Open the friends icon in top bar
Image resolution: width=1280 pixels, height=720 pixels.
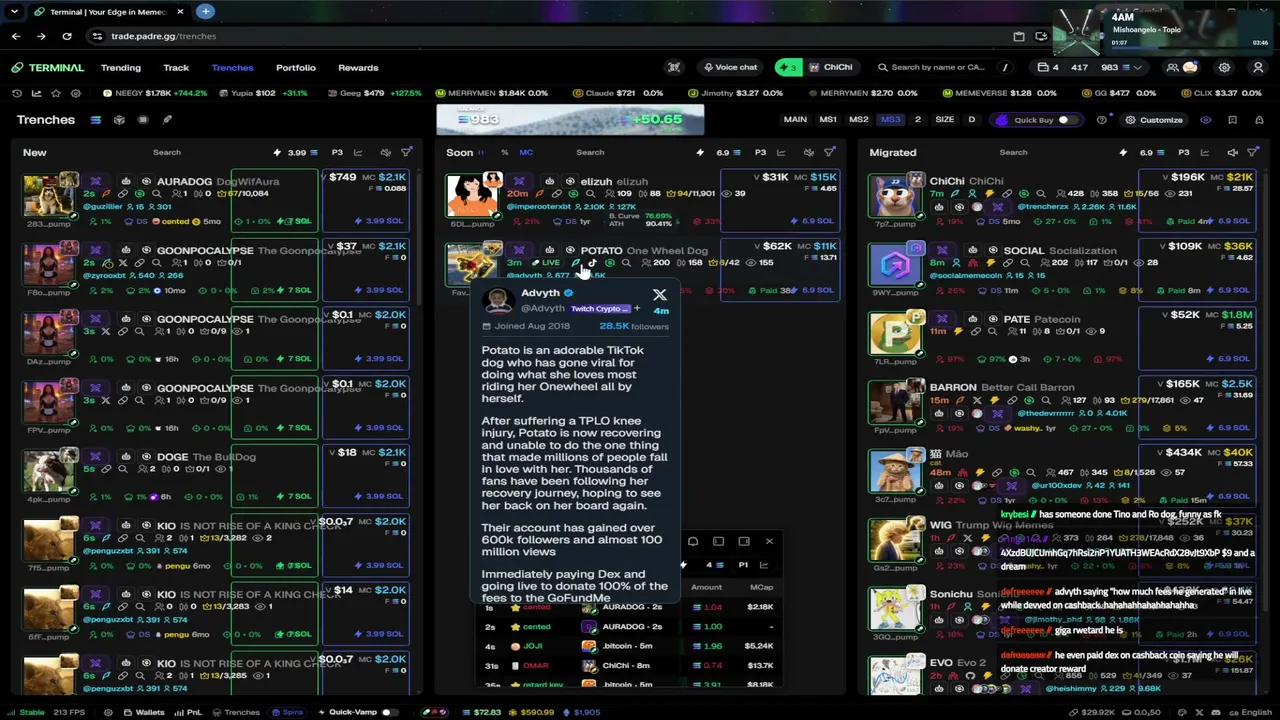[x=1172, y=68]
